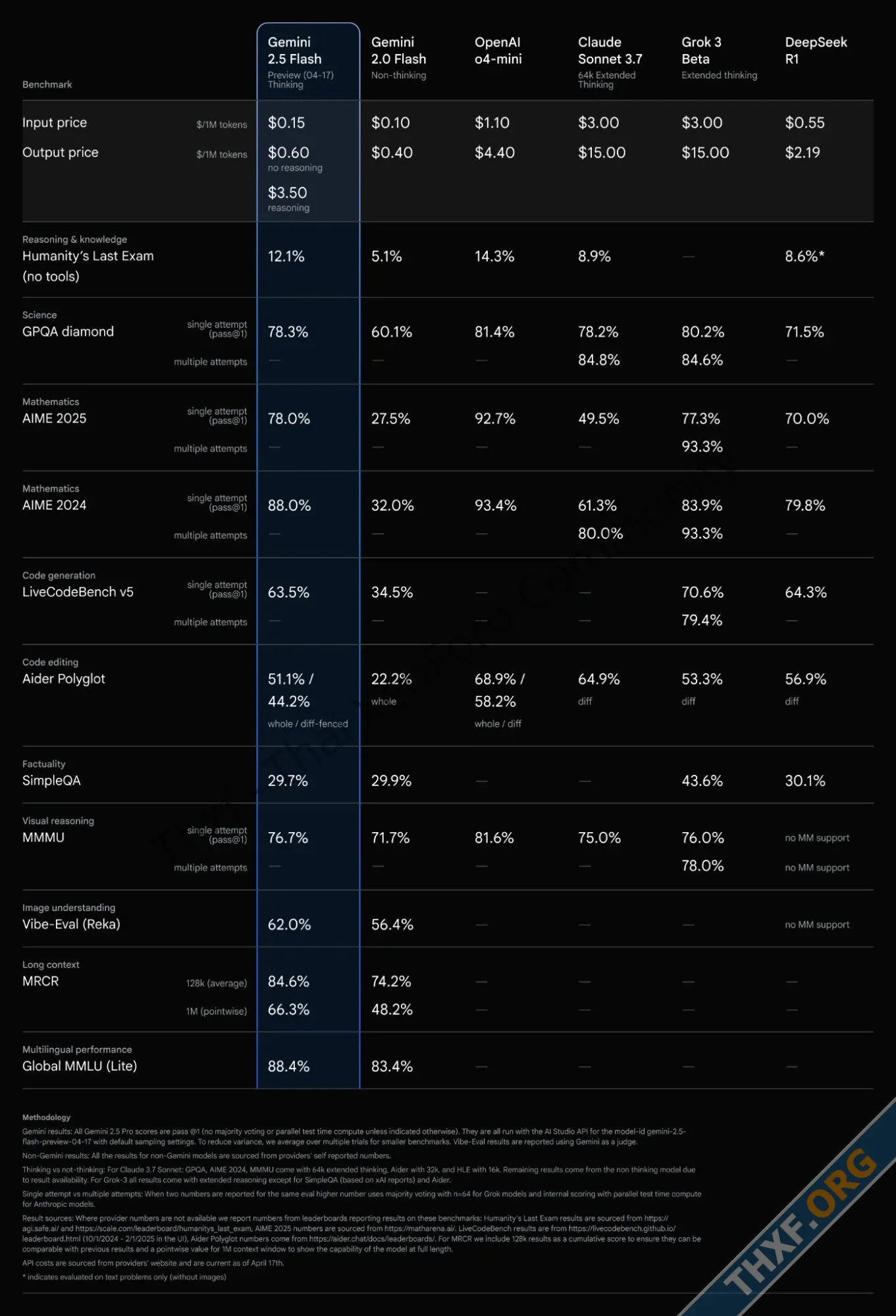Click the Grok 3 Beta column header
Image resolution: width=896 pixels, height=1316 pixels.
701,51
